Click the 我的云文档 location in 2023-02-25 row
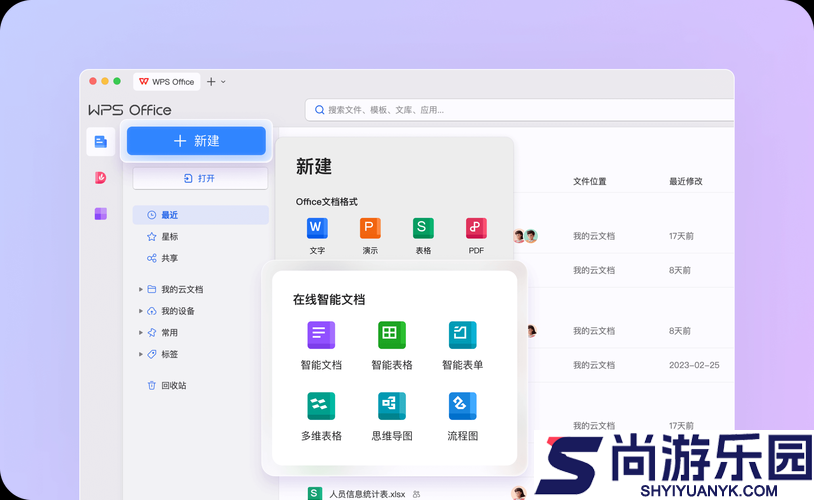The image size is (814, 500). click(594, 365)
